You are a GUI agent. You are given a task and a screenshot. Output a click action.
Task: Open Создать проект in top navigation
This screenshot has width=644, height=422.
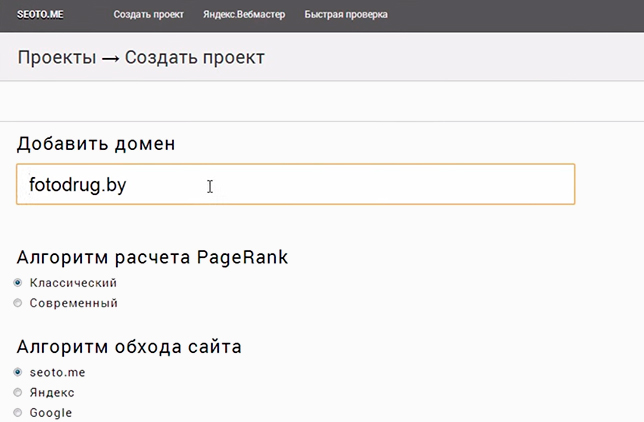click(148, 14)
